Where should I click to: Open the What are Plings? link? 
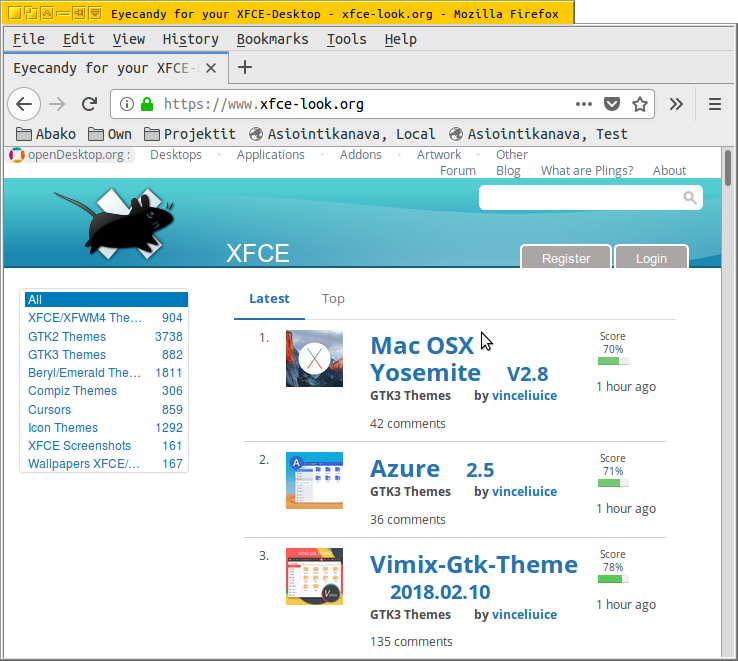587,171
